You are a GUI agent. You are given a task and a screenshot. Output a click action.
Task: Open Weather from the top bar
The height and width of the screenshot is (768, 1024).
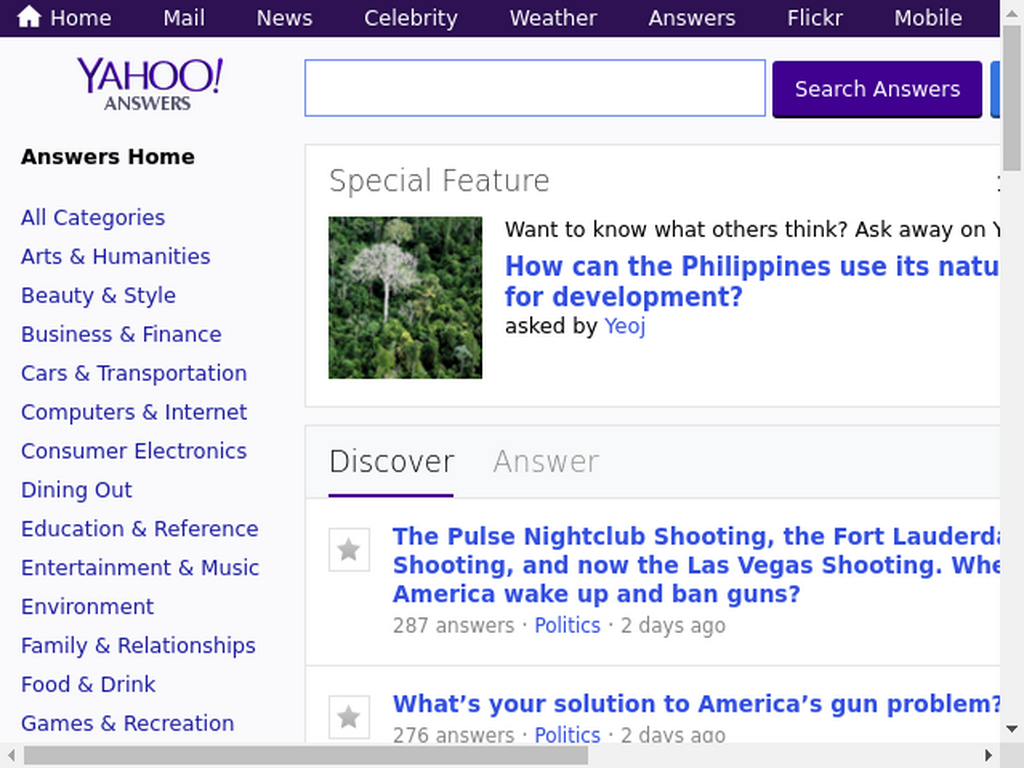click(x=553, y=18)
